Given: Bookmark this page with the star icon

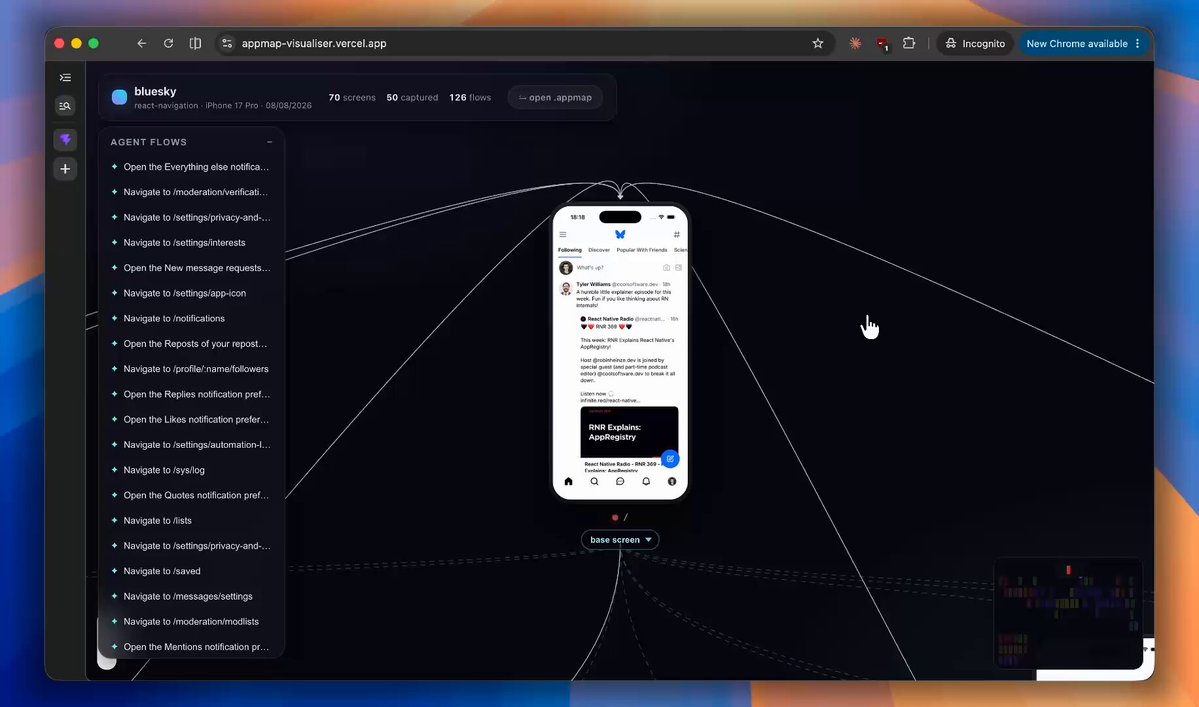Looking at the screenshot, I should tap(817, 44).
